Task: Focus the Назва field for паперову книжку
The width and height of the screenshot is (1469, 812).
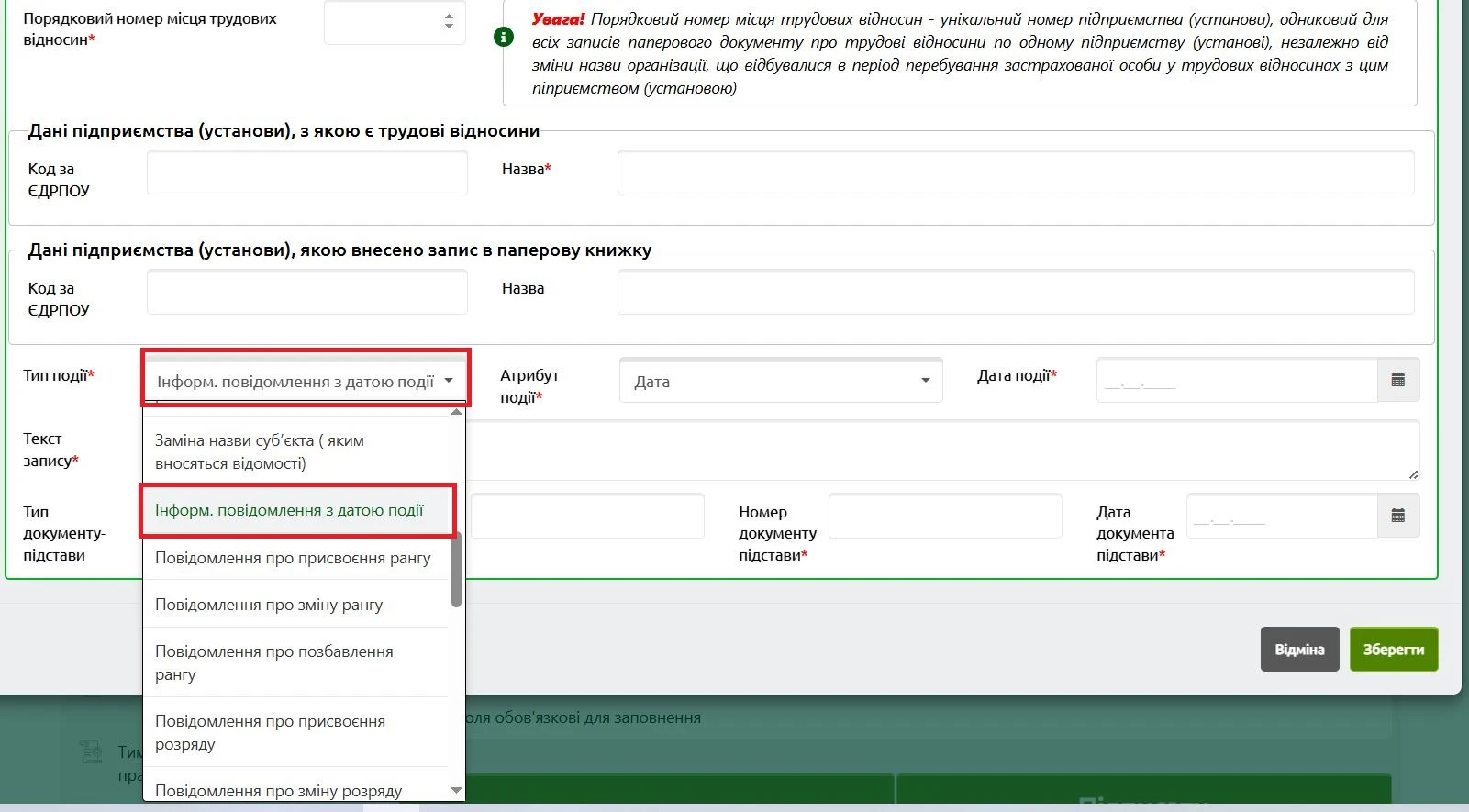Action: (x=1015, y=293)
